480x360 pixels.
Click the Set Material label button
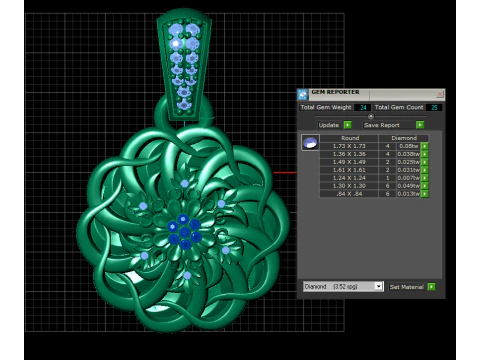(x=407, y=287)
